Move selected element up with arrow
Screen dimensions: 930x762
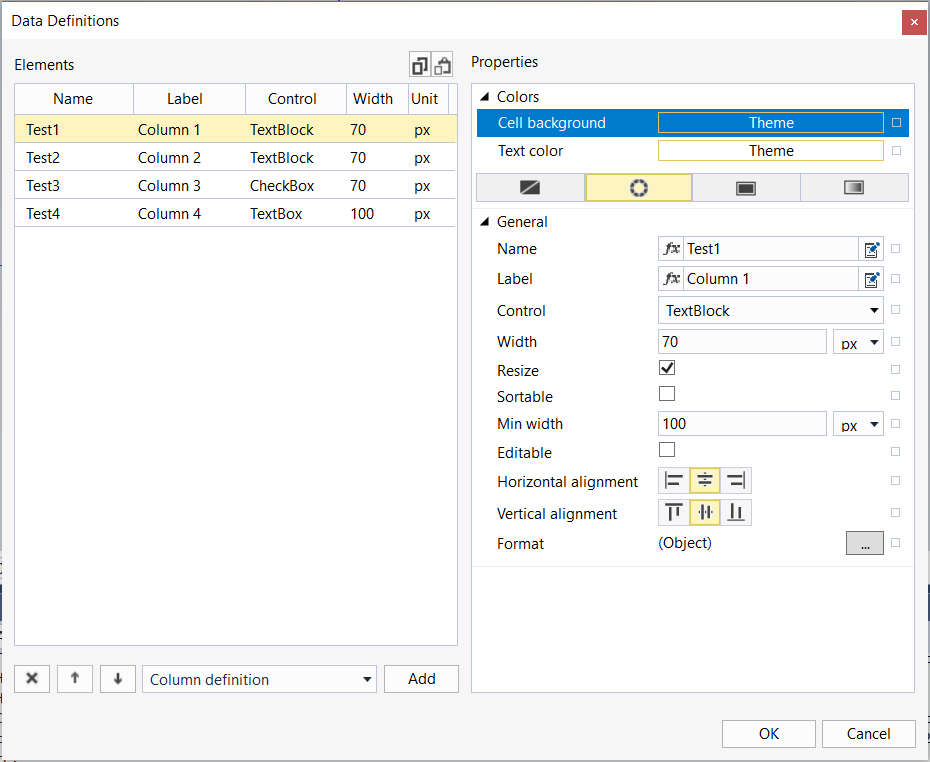(x=75, y=678)
